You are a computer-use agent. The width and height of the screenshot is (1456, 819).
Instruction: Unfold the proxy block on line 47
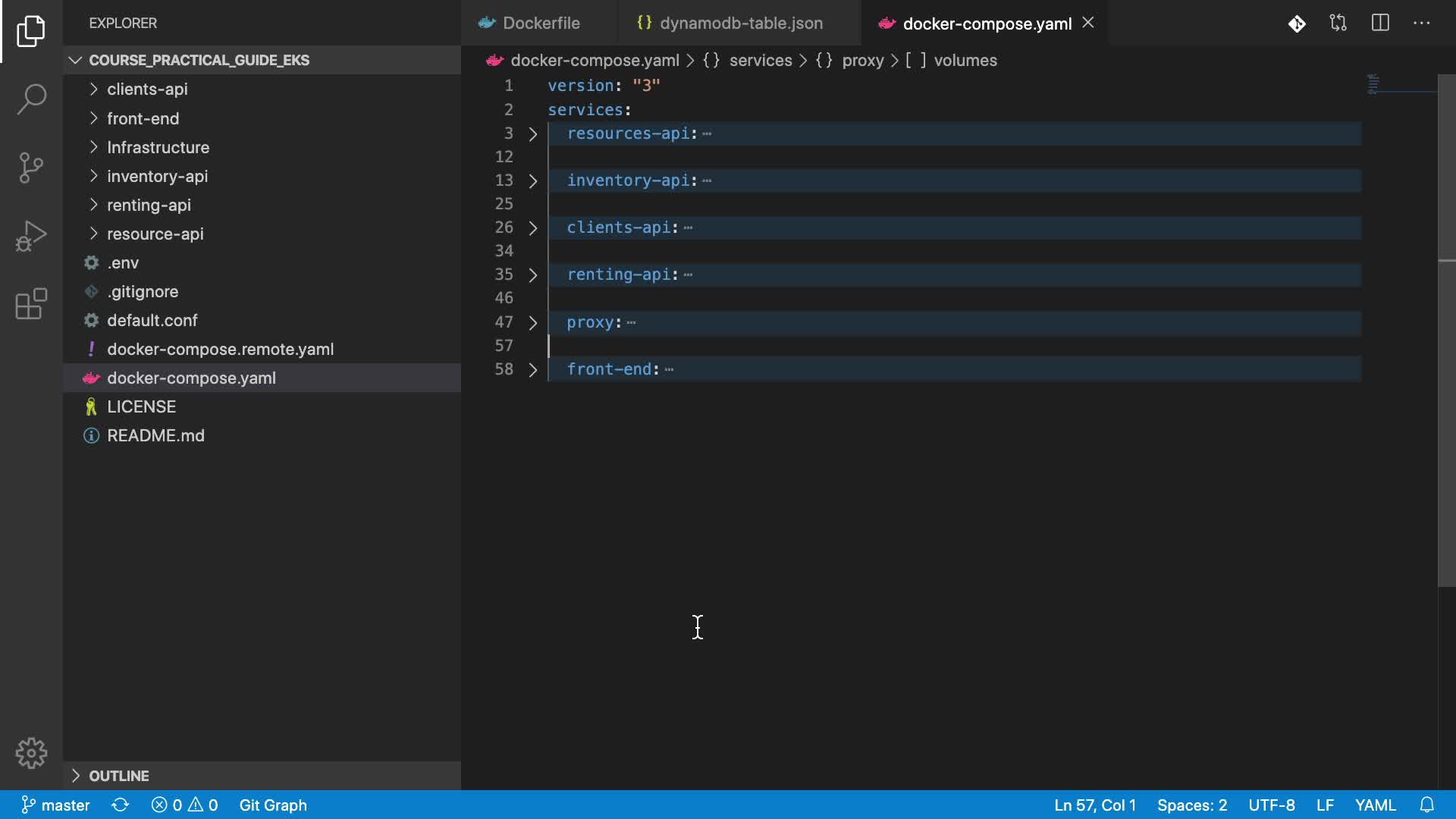(x=533, y=323)
